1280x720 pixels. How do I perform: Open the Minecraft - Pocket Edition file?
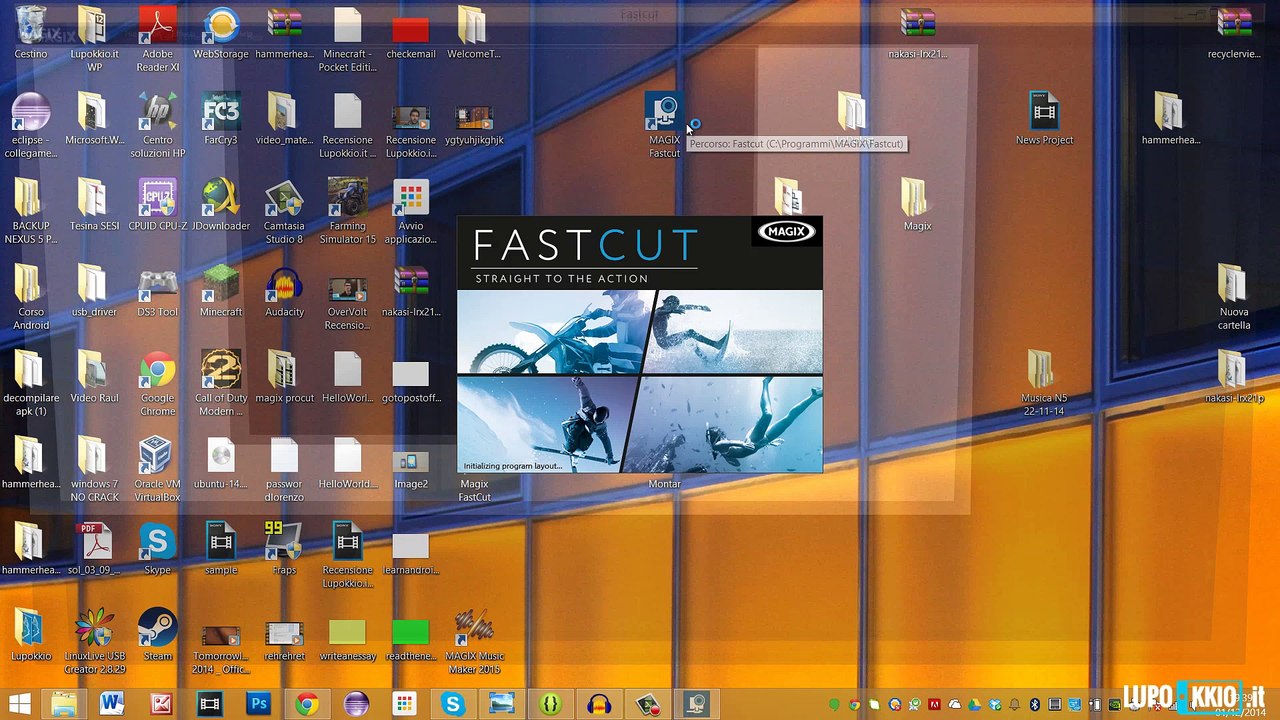point(347,38)
